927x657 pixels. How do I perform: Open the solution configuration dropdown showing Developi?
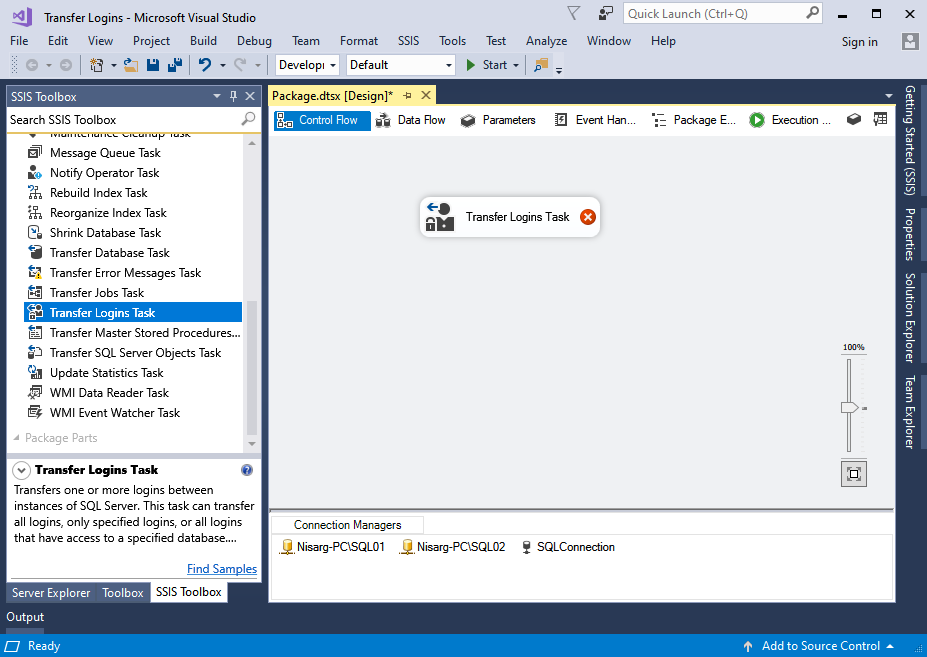307,65
